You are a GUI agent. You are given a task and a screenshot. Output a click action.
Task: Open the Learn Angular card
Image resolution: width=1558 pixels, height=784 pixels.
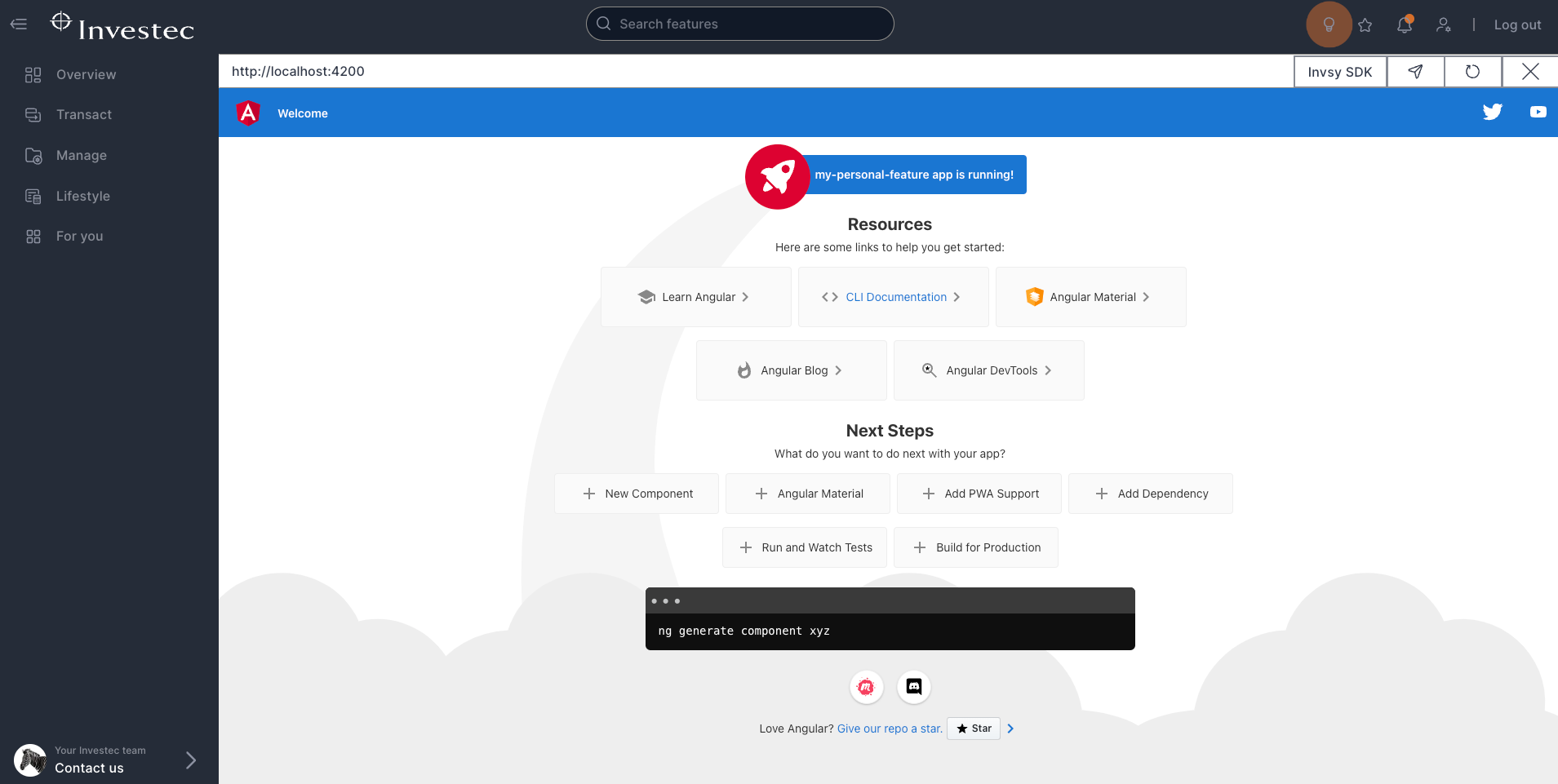coord(695,297)
